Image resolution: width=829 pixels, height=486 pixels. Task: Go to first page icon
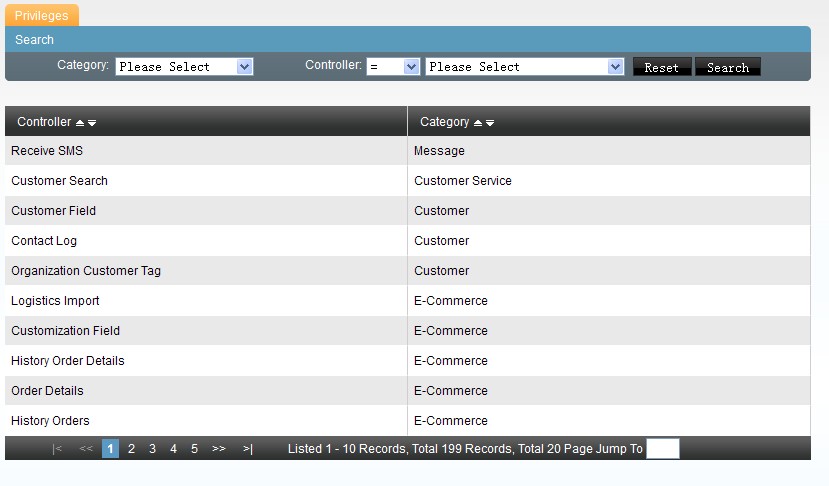coord(57,449)
